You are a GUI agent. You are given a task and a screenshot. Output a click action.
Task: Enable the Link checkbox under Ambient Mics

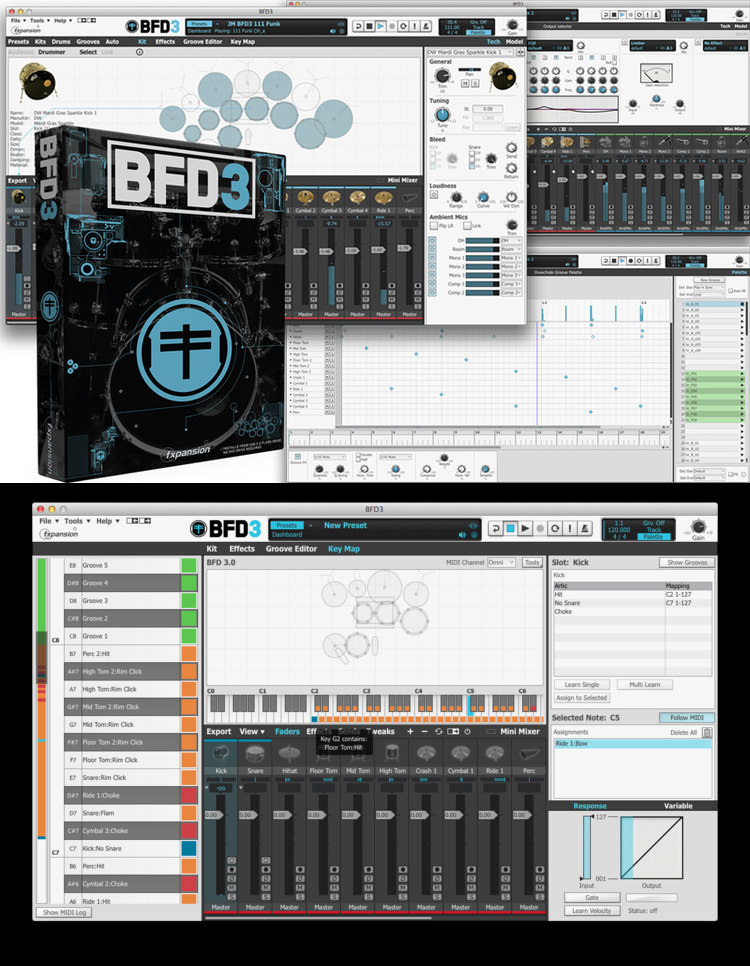[467, 226]
